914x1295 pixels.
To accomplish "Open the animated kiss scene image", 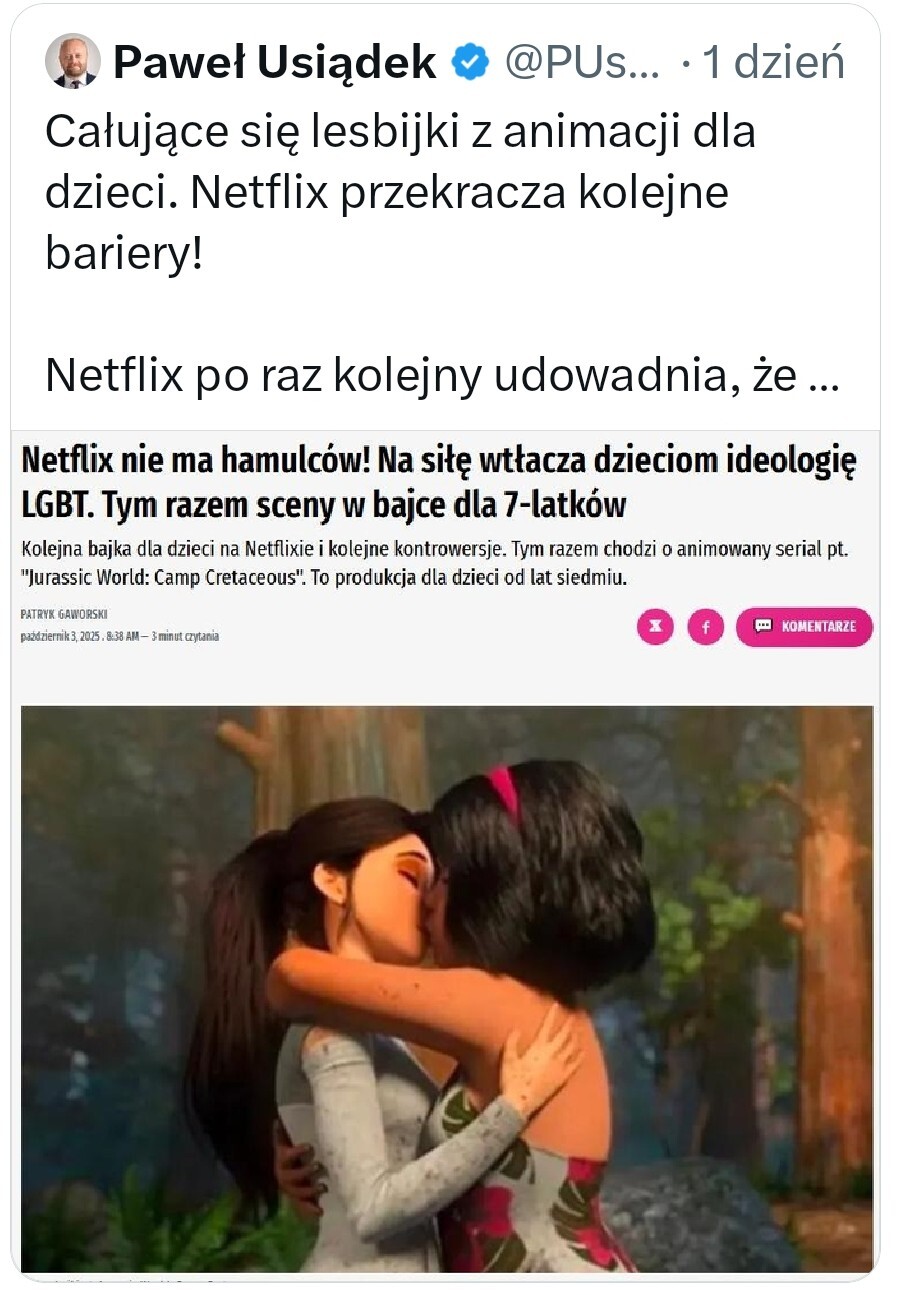I will pos(447,988).
